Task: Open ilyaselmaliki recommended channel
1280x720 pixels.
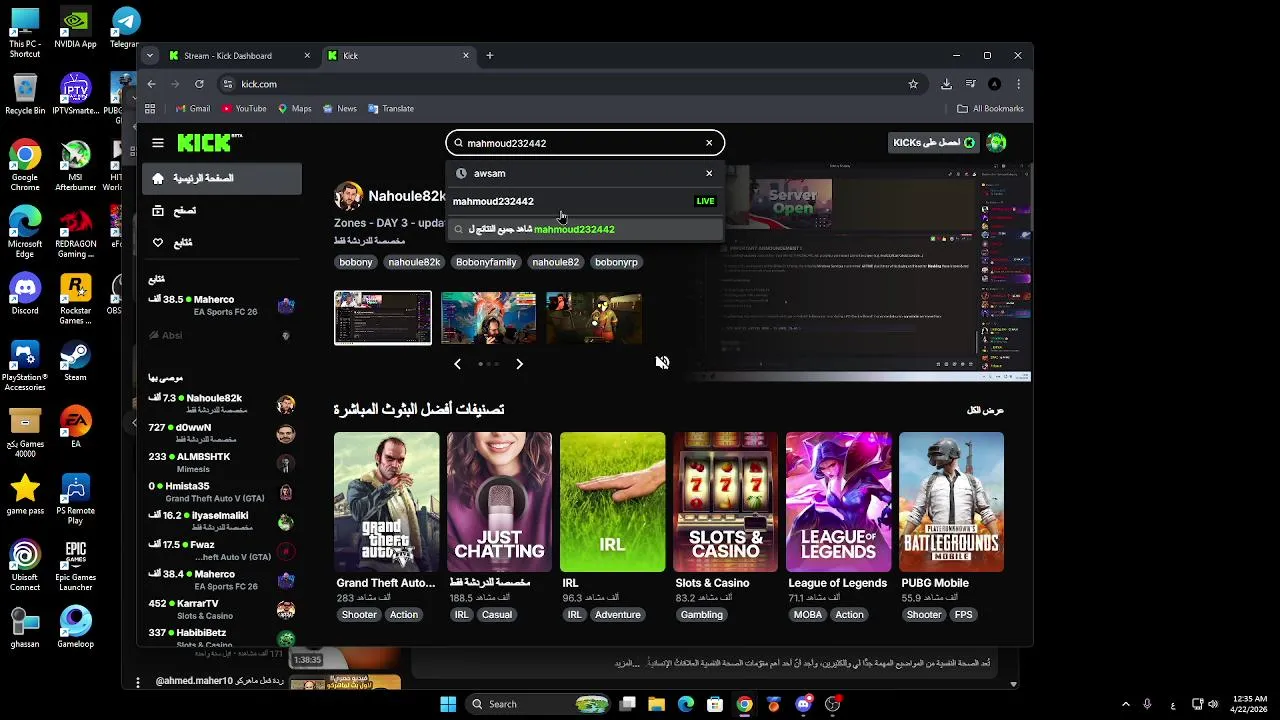Action: point(222,521)
